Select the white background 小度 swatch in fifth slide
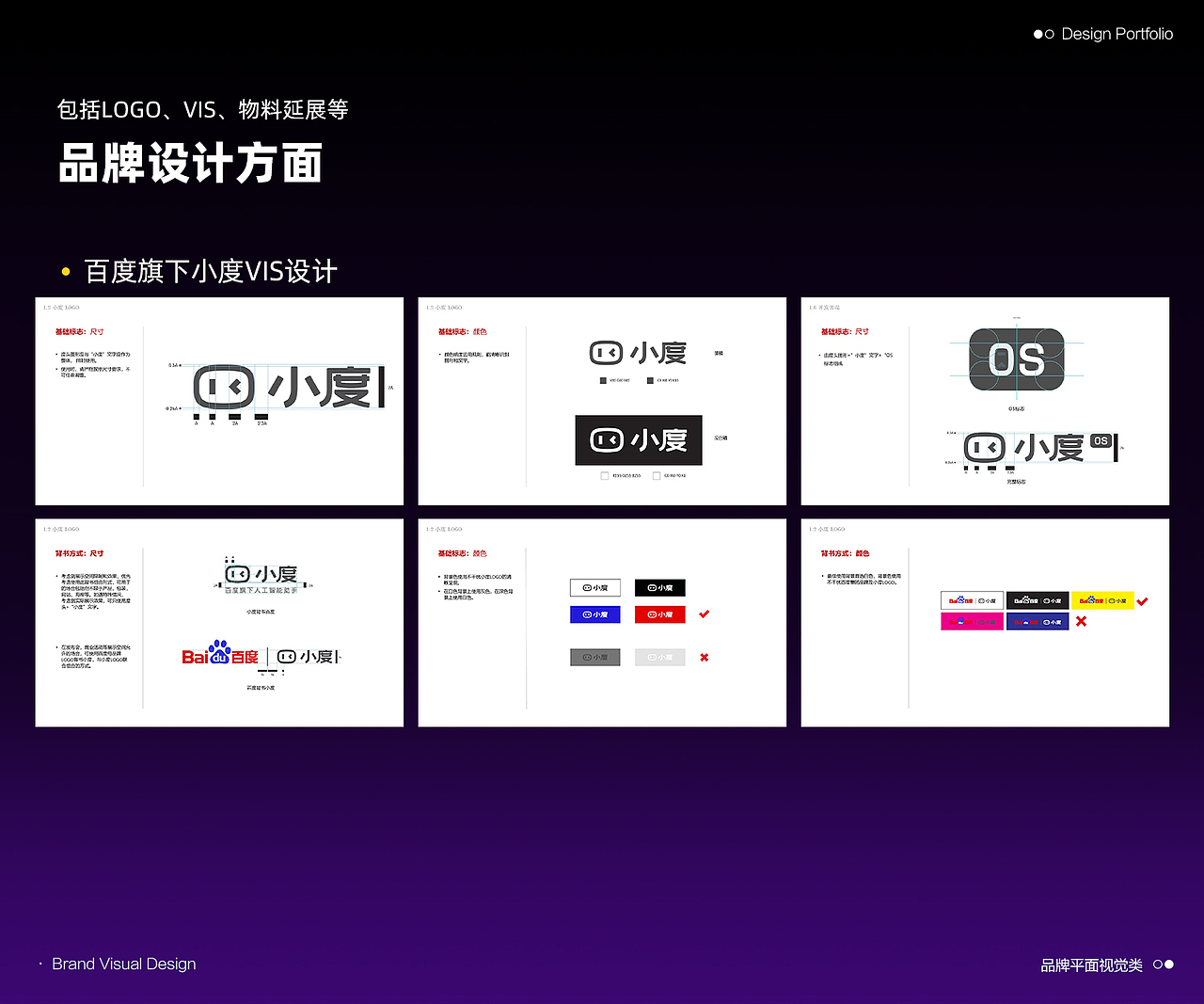Viewport: 1204px width, 1004px height. [595, 588]
